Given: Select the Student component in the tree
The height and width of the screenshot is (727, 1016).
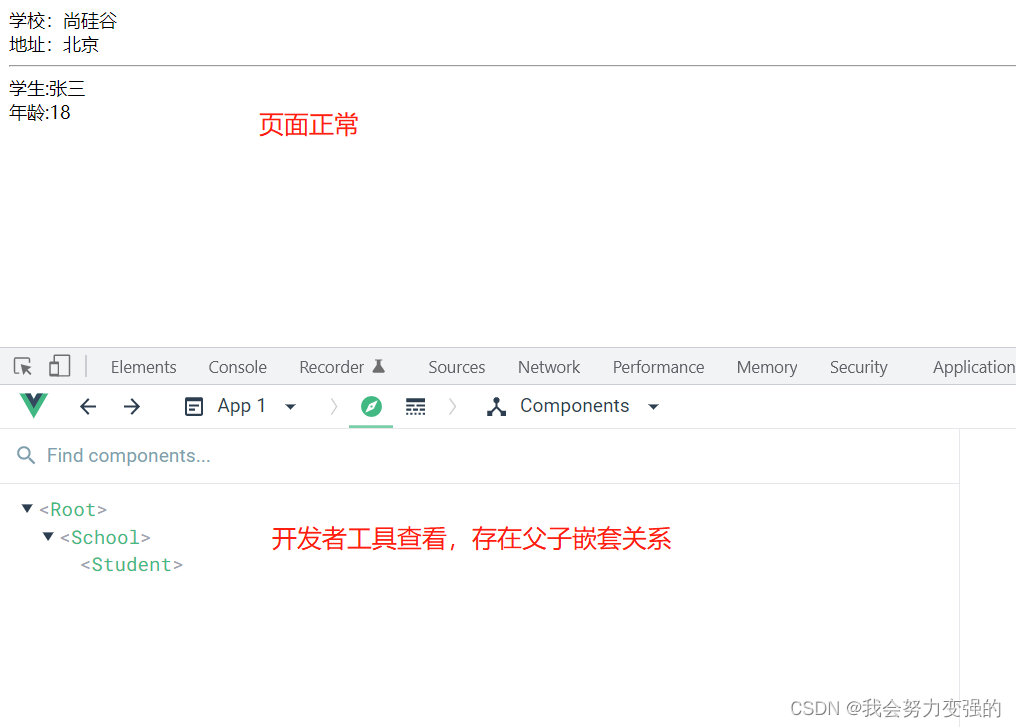Looking at the screenshot, I should coord(131,564).
